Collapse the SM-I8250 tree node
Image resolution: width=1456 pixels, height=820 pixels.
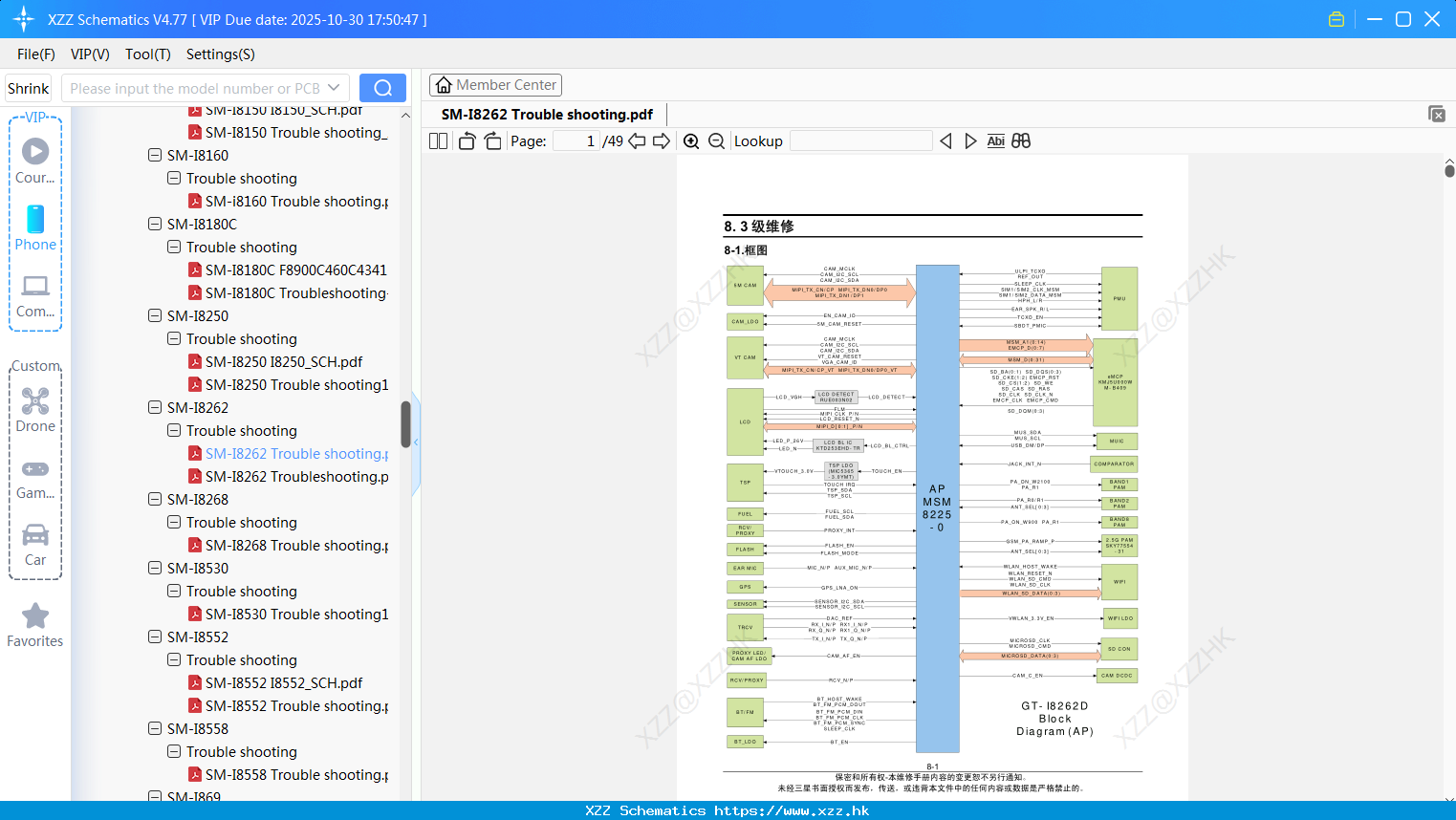[155, 315]
